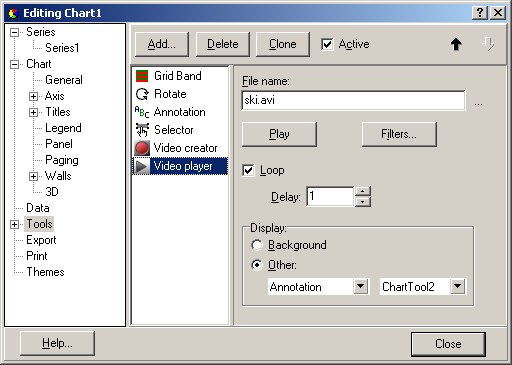Screen dimensions: 512x365
Task: Open the ChartTool2 dropdown arrow
Action: click(458, 286)
